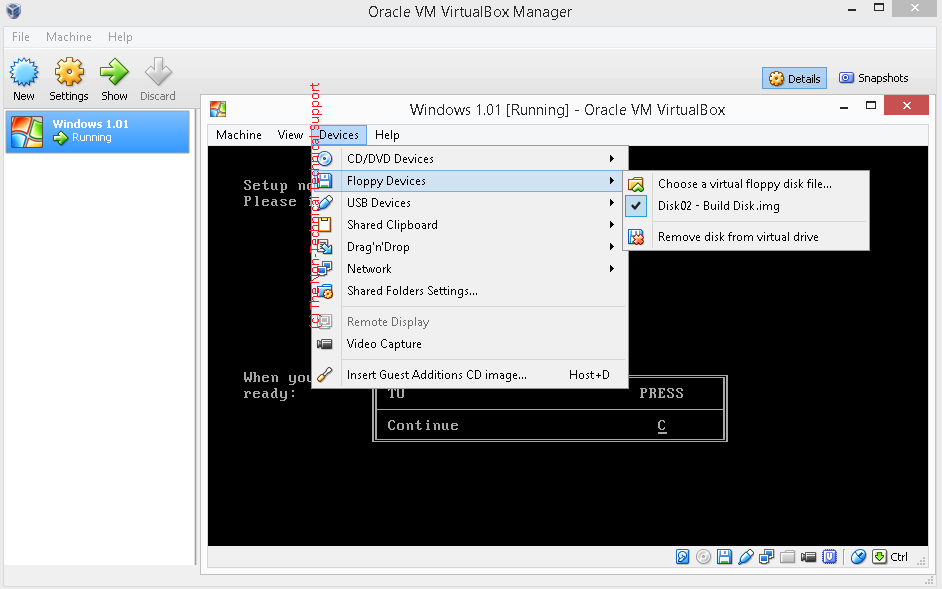Screen dimensions: 942x589
Task: Expand CD/DVD Devices submenu arrow
Action: 612,159
